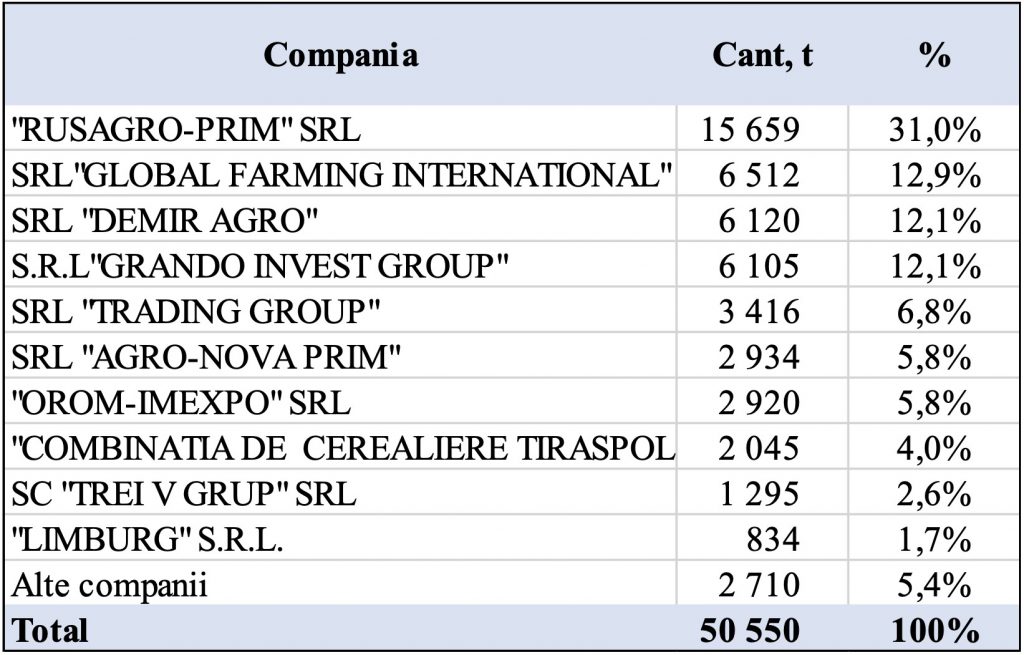Click the Compania column header
The width and height of the screenshot is (1024, 655).
340,56
